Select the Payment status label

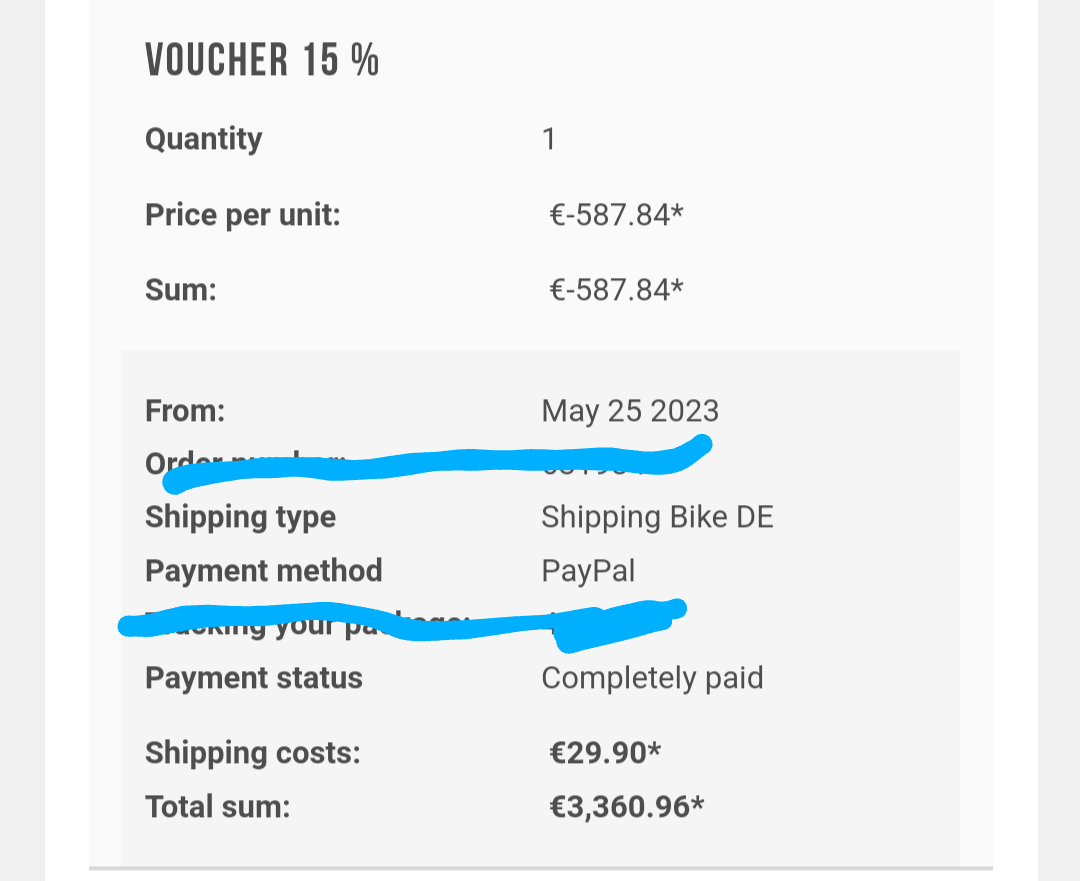(x=253, y=678)
